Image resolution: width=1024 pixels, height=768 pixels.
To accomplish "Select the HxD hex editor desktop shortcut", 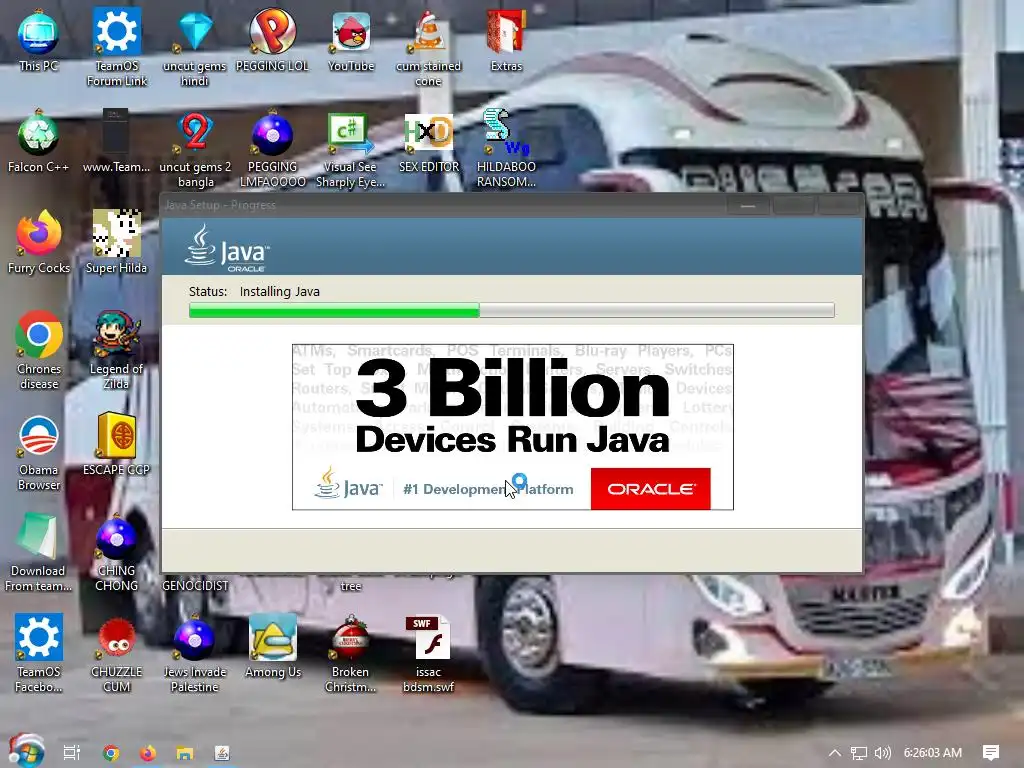I will [428, 142].
